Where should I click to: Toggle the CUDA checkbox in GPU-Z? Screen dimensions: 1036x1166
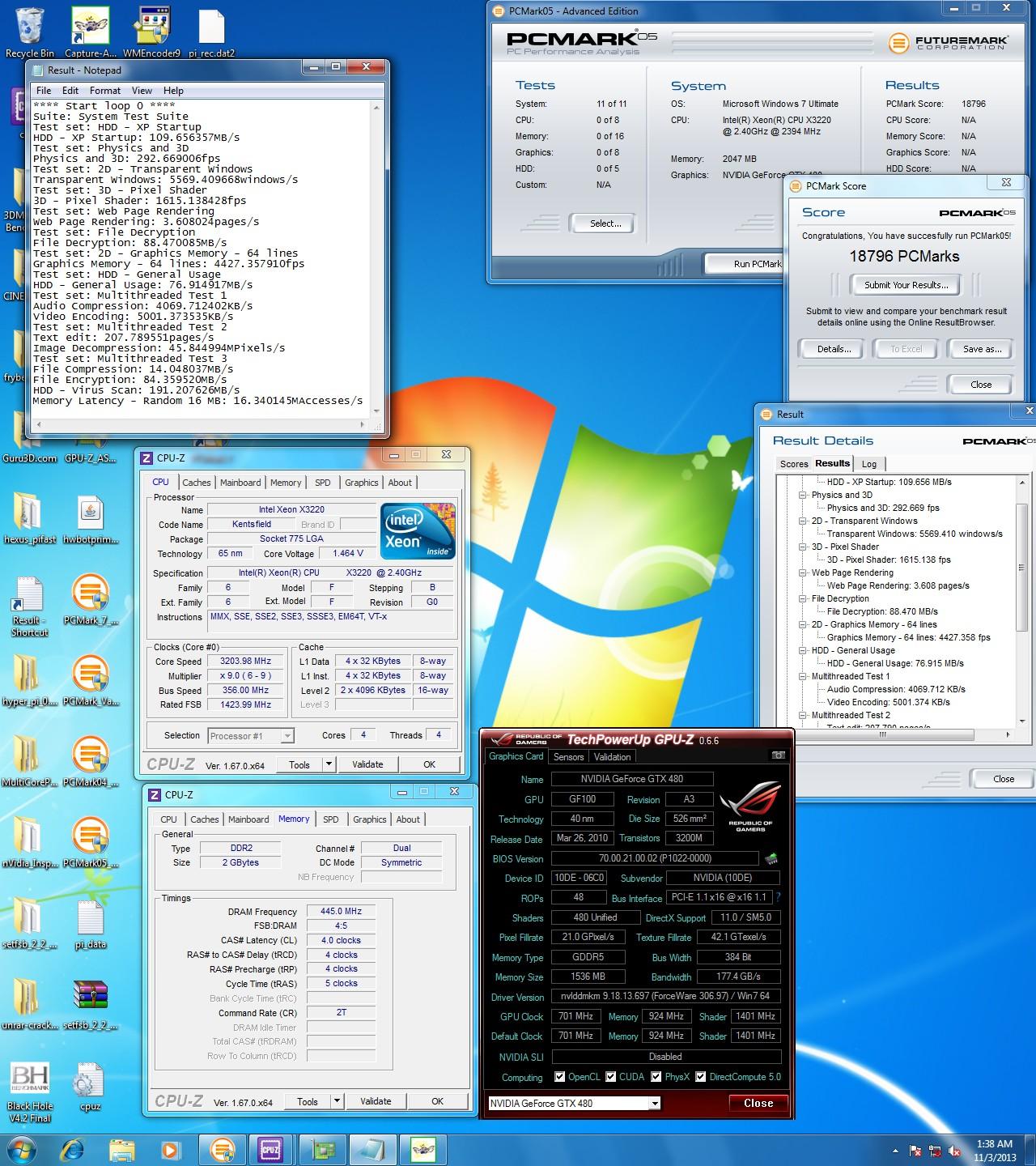point(610,1077)
